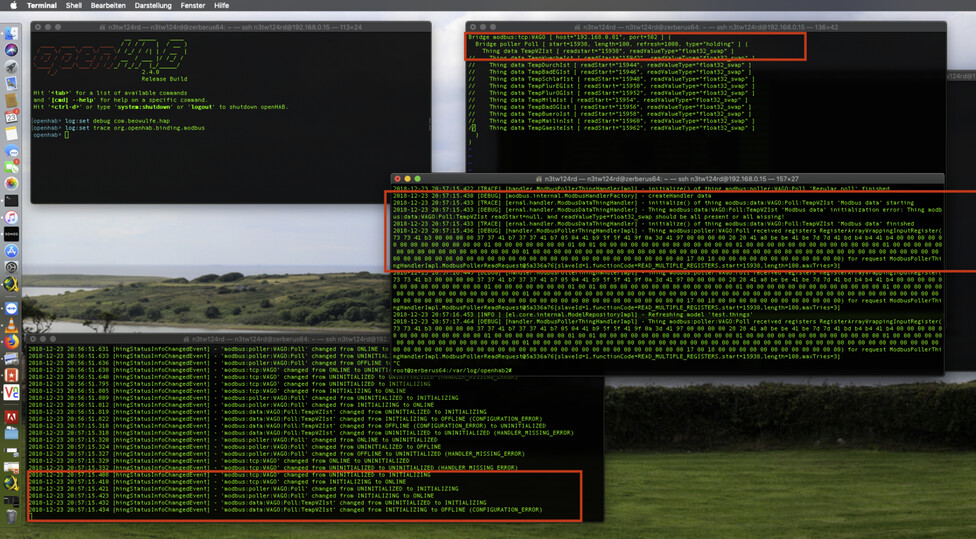976x539 pixels.
Task: Click the openHAB console prompt cursor
Action: coord(67,134)
